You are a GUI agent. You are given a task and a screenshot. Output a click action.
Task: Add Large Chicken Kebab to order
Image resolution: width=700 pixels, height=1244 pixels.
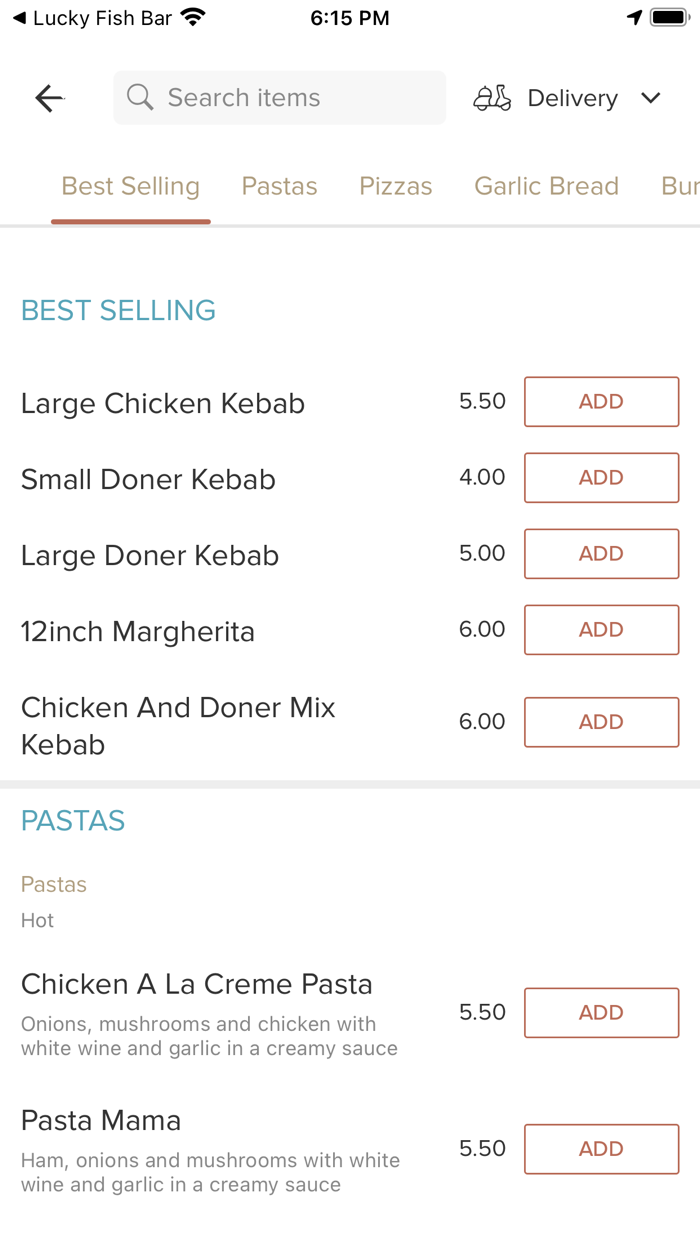tap(601, 401)
